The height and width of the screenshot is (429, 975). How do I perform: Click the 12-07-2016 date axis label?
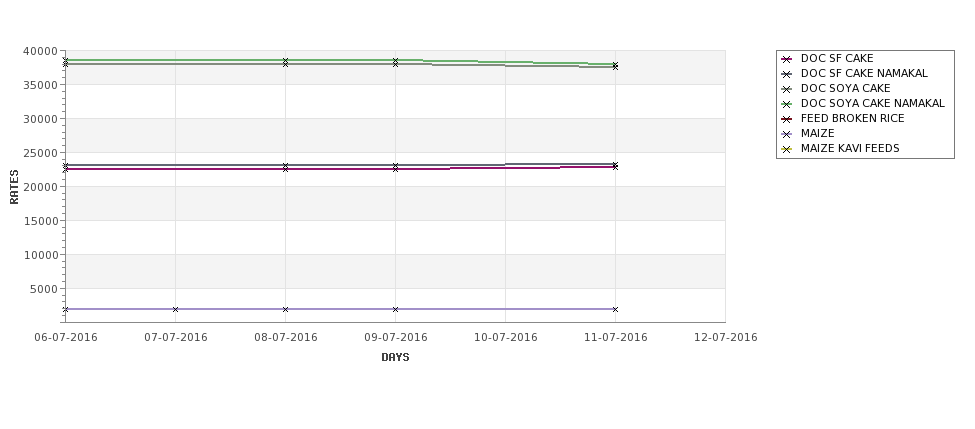(x=726, y=338)
